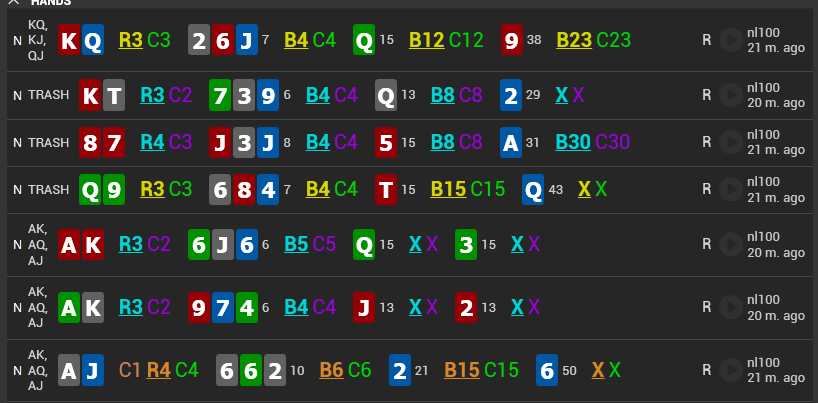Click the green 7 flop card in K T row
Viewport: 818px width, 403px height.
click(x=220, y=94)
